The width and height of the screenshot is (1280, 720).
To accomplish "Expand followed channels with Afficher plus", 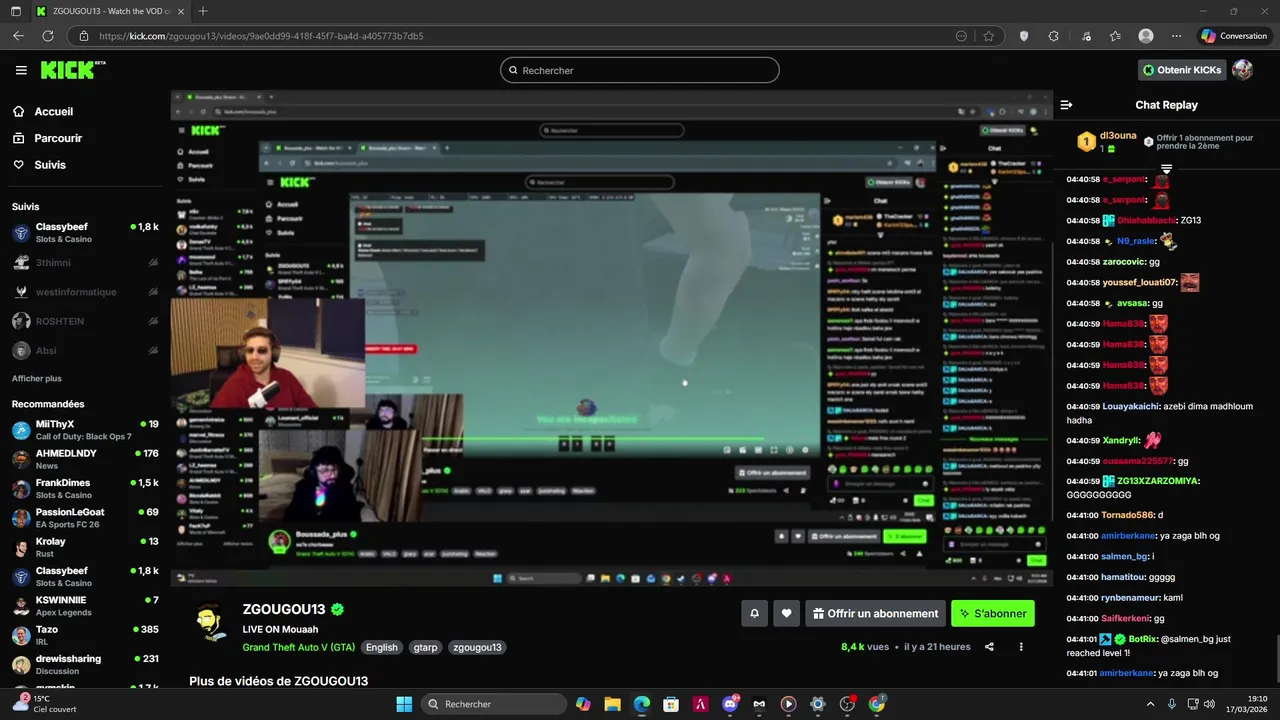I will 37,379.
